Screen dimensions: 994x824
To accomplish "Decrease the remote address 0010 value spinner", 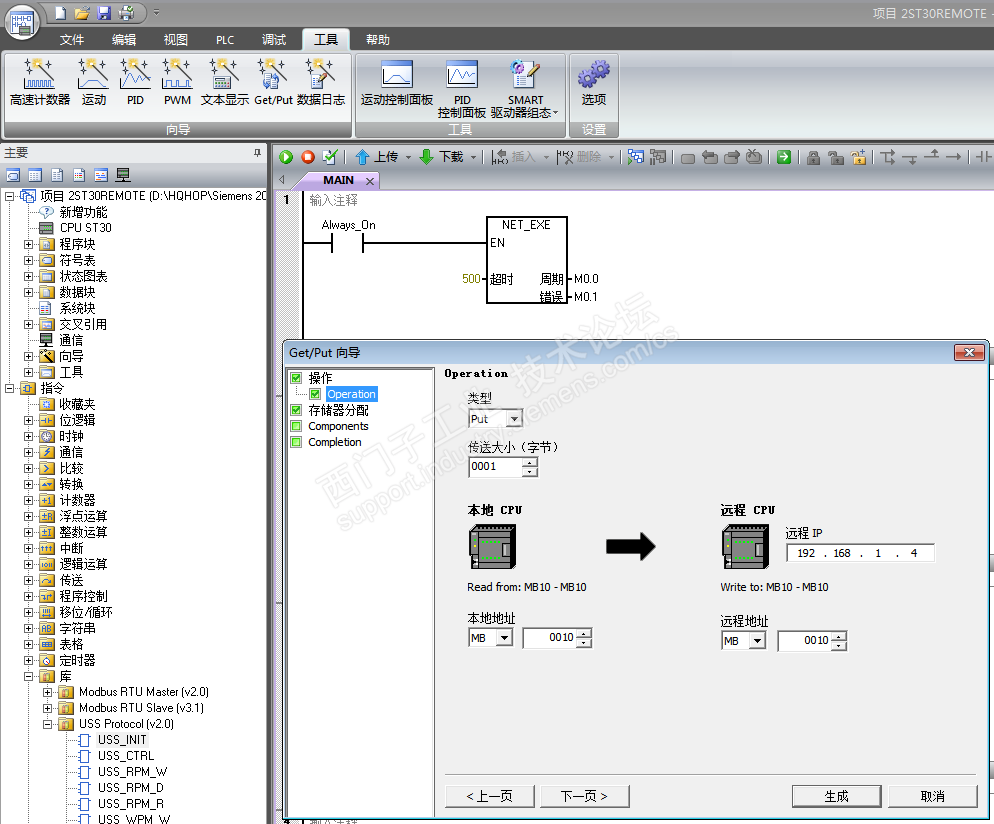I will (x=839, y=645).
